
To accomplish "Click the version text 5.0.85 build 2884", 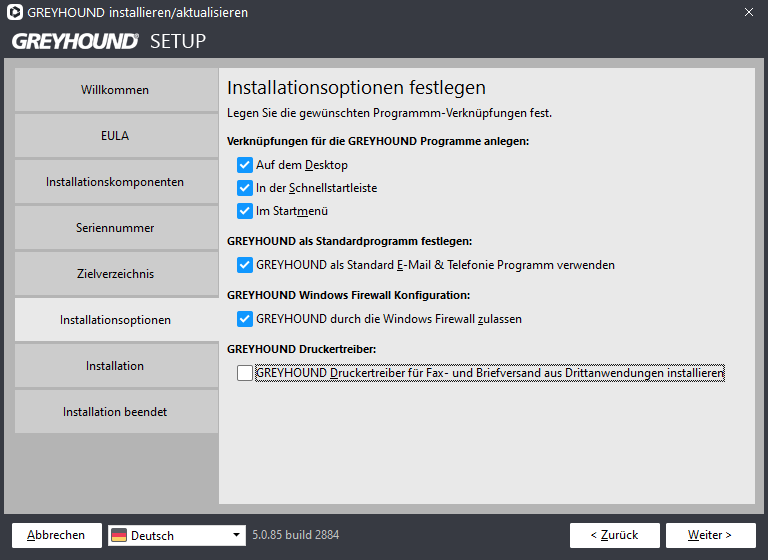I will 295,535.
